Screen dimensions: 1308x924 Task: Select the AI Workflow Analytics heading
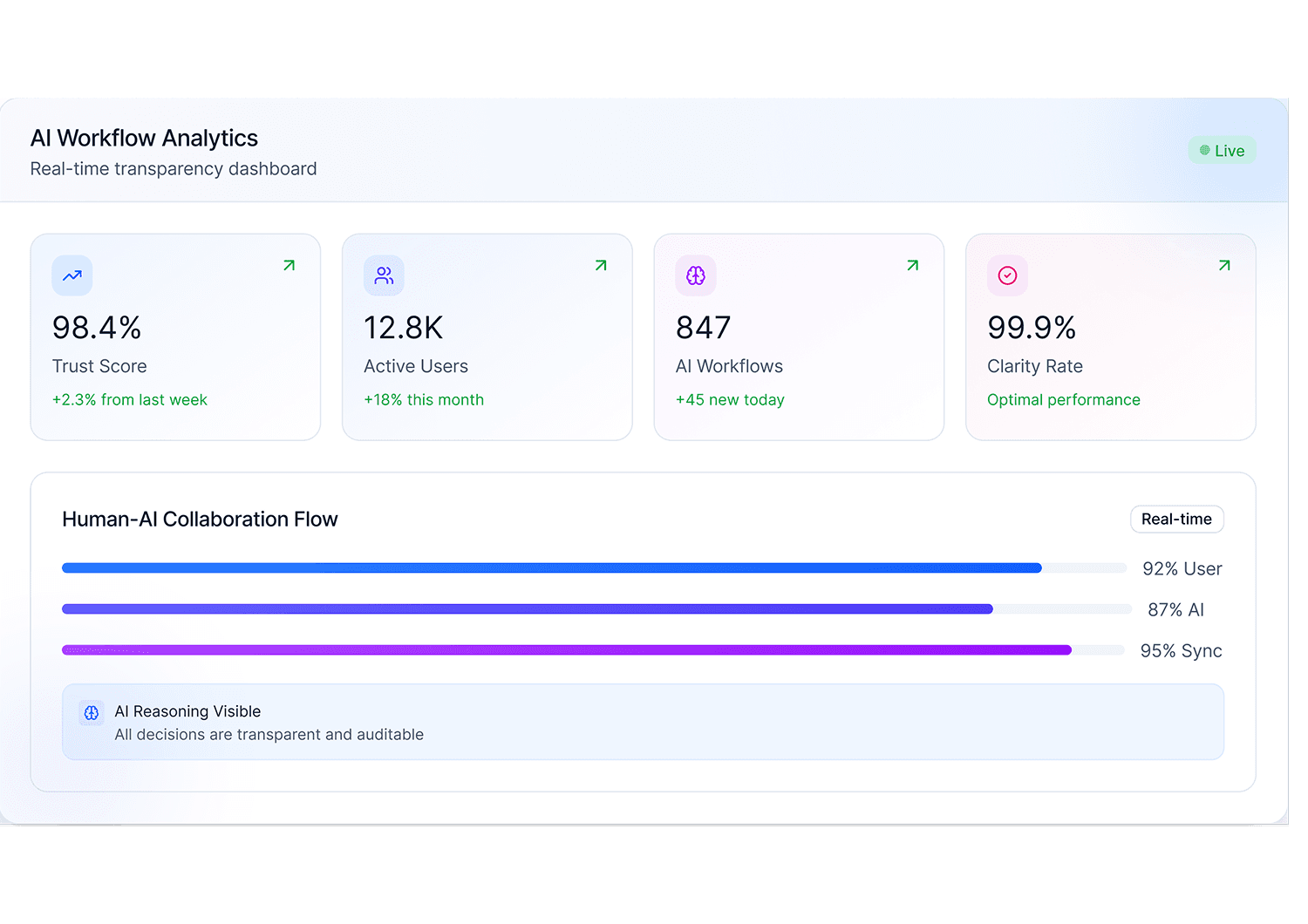coord(144,138)
